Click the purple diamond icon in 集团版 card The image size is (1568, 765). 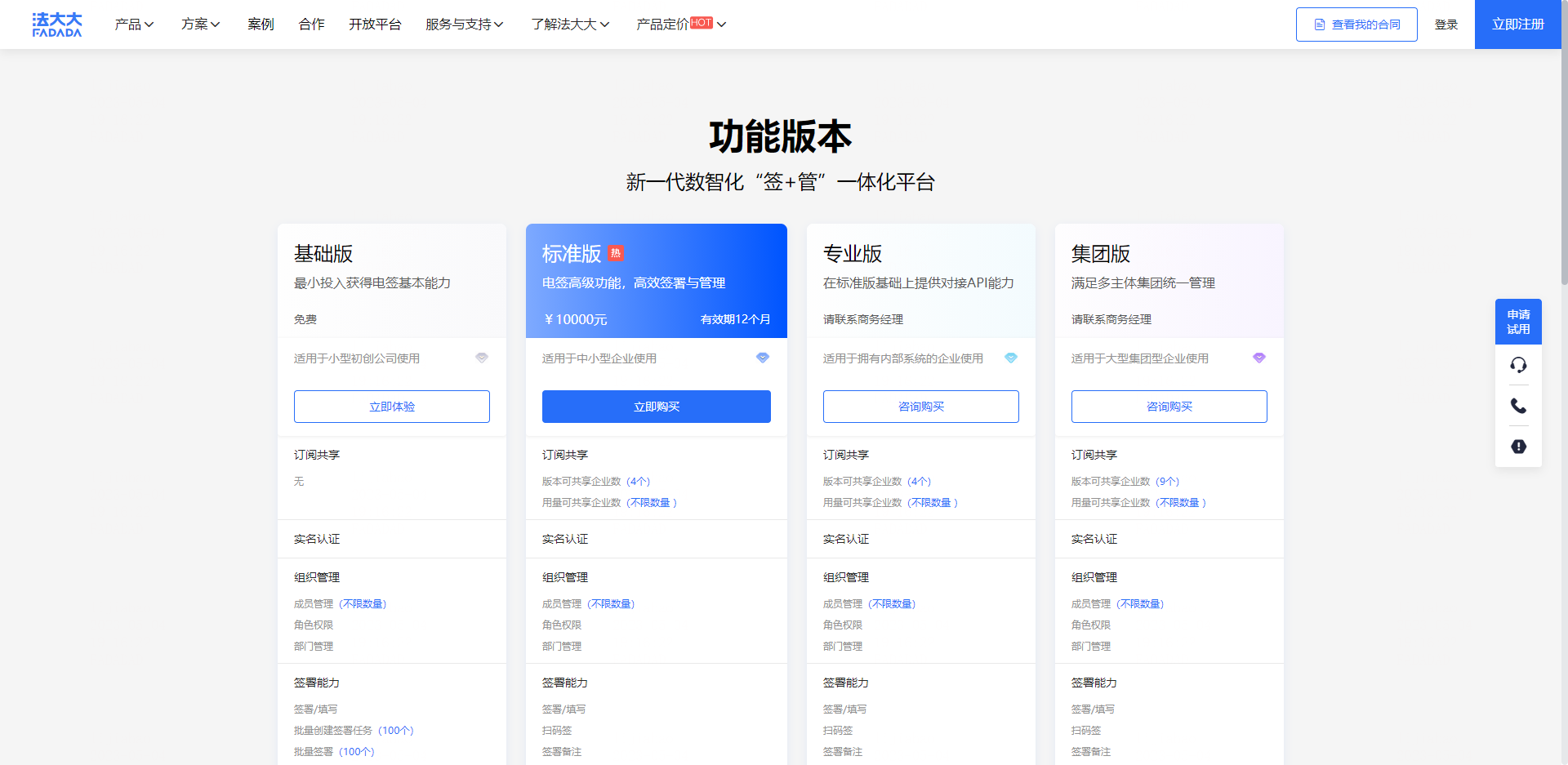(x=1259, y=358)
